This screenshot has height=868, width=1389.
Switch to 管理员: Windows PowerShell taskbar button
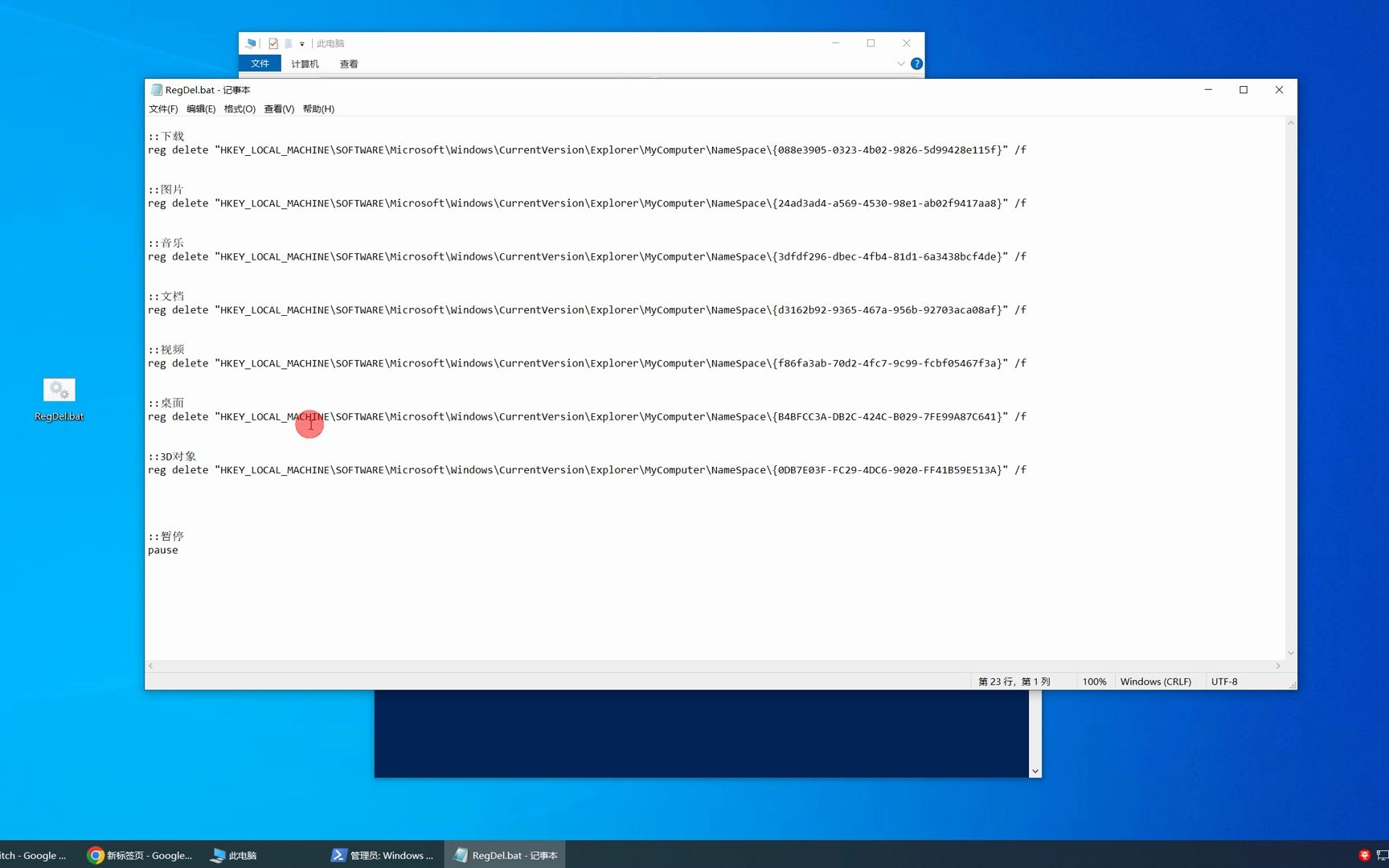click(x=383, y=855)
